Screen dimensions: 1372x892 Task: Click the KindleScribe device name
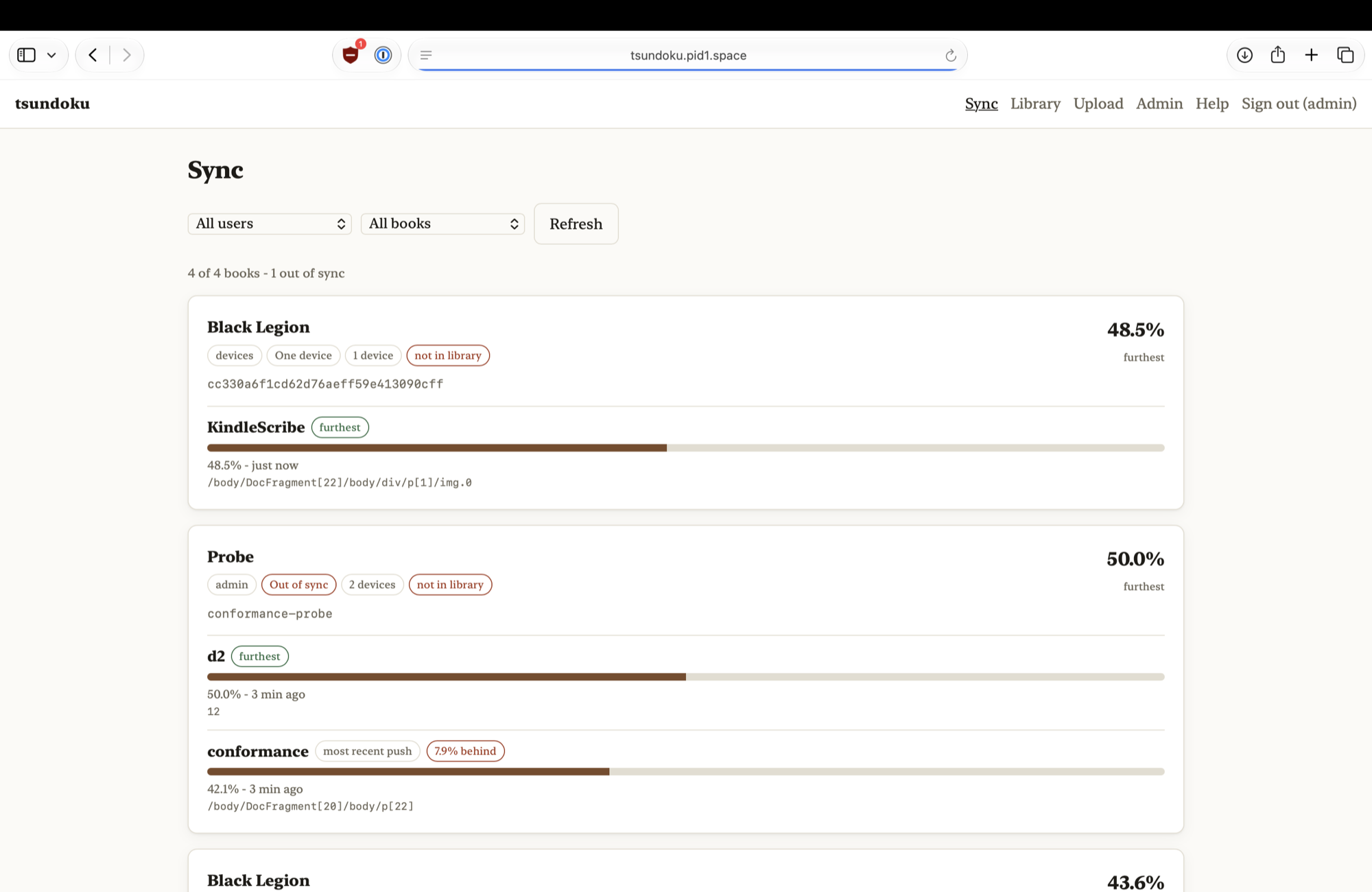pos(256,427)
